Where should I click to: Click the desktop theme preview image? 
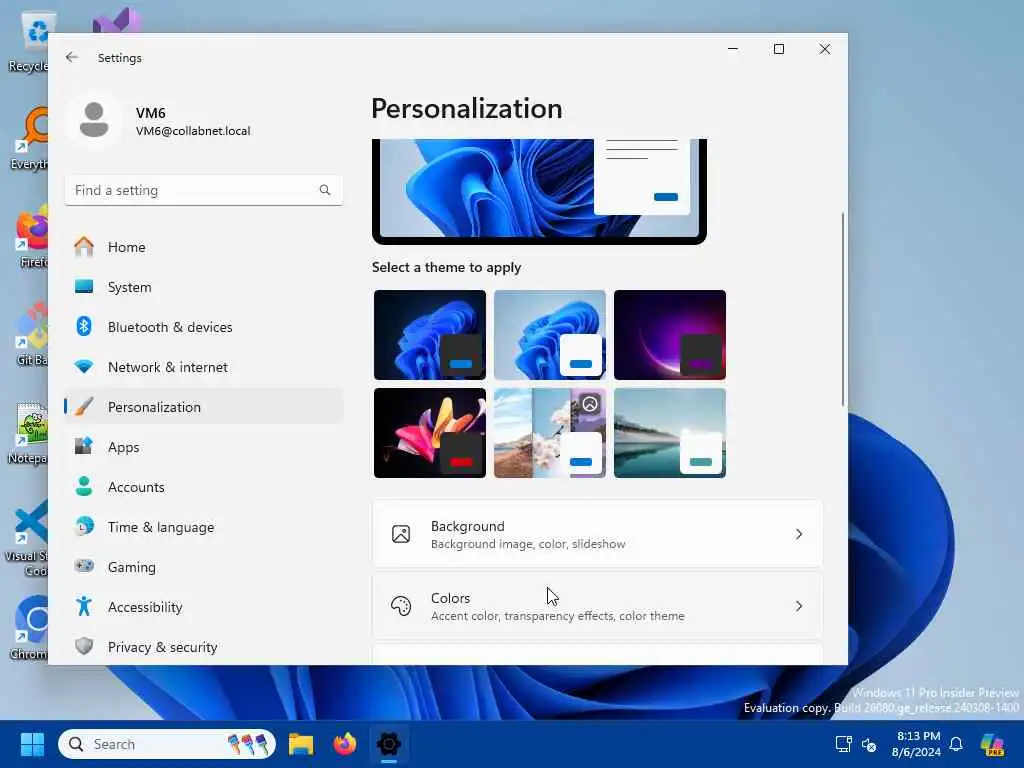(x=539, y=191)
